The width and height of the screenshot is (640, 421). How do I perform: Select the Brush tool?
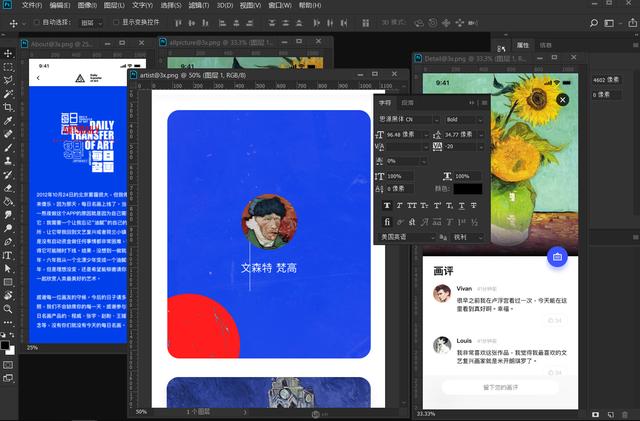[8, 148]
